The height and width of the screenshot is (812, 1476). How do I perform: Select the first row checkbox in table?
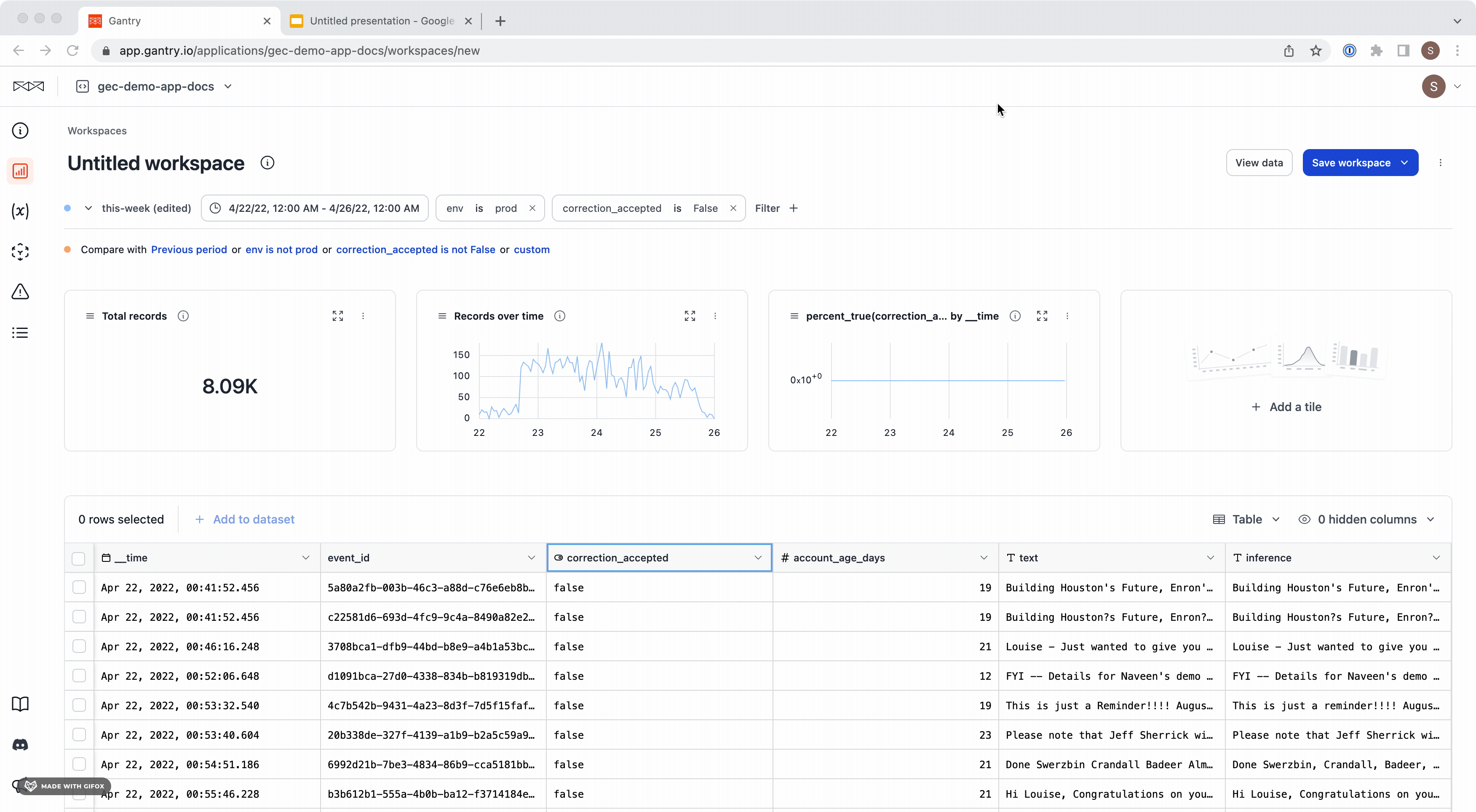[79, 588]
